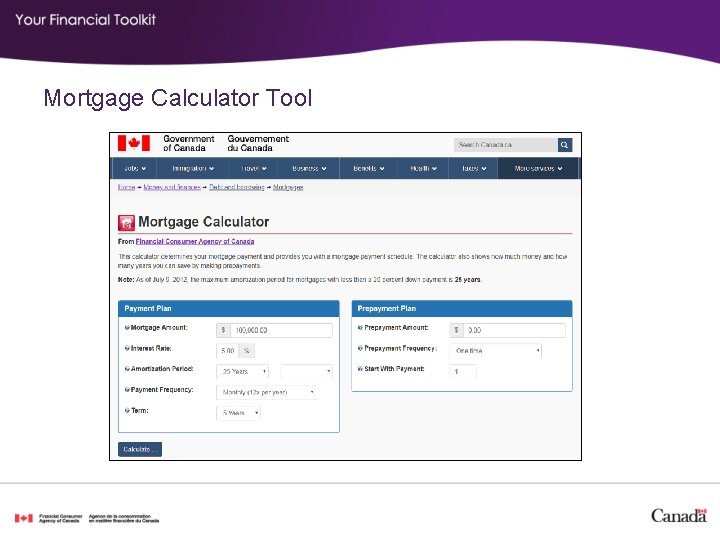Screen dimensions: 720x540
Task: Open the Benefits menu
Action: 369,169
